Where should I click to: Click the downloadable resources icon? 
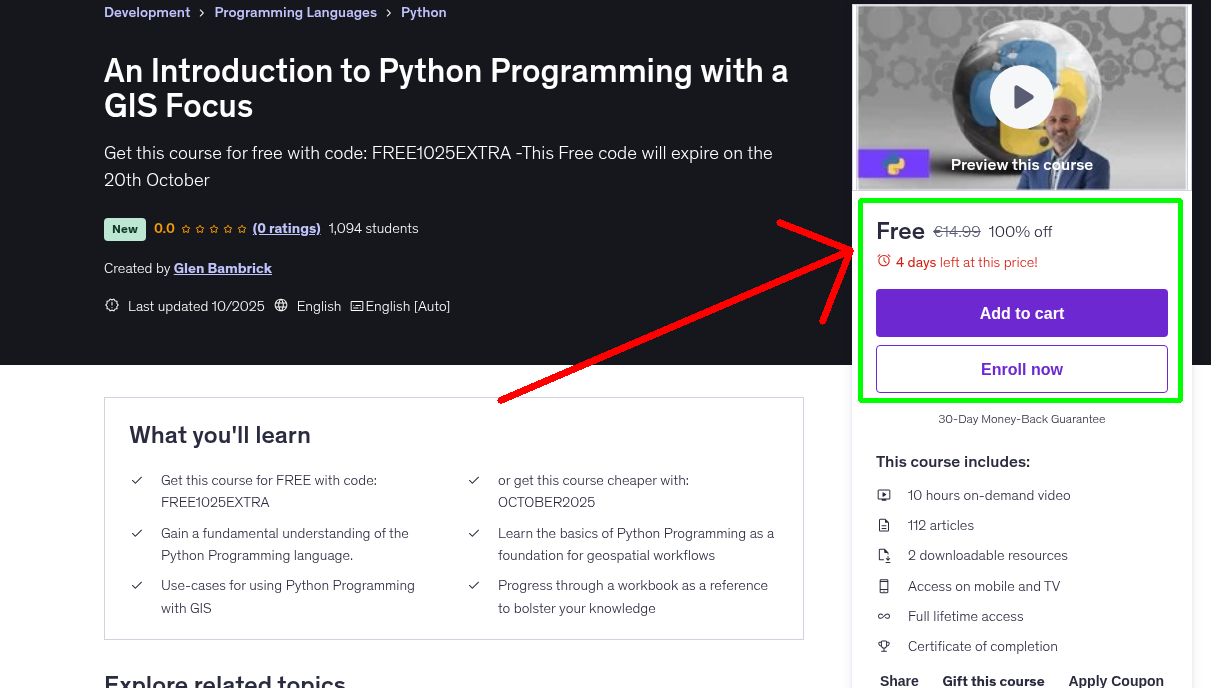coord(884,556)
